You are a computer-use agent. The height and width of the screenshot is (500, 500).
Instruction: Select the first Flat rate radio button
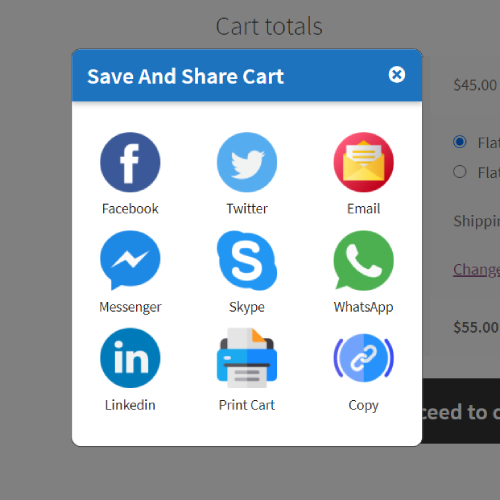pos(460,142)
